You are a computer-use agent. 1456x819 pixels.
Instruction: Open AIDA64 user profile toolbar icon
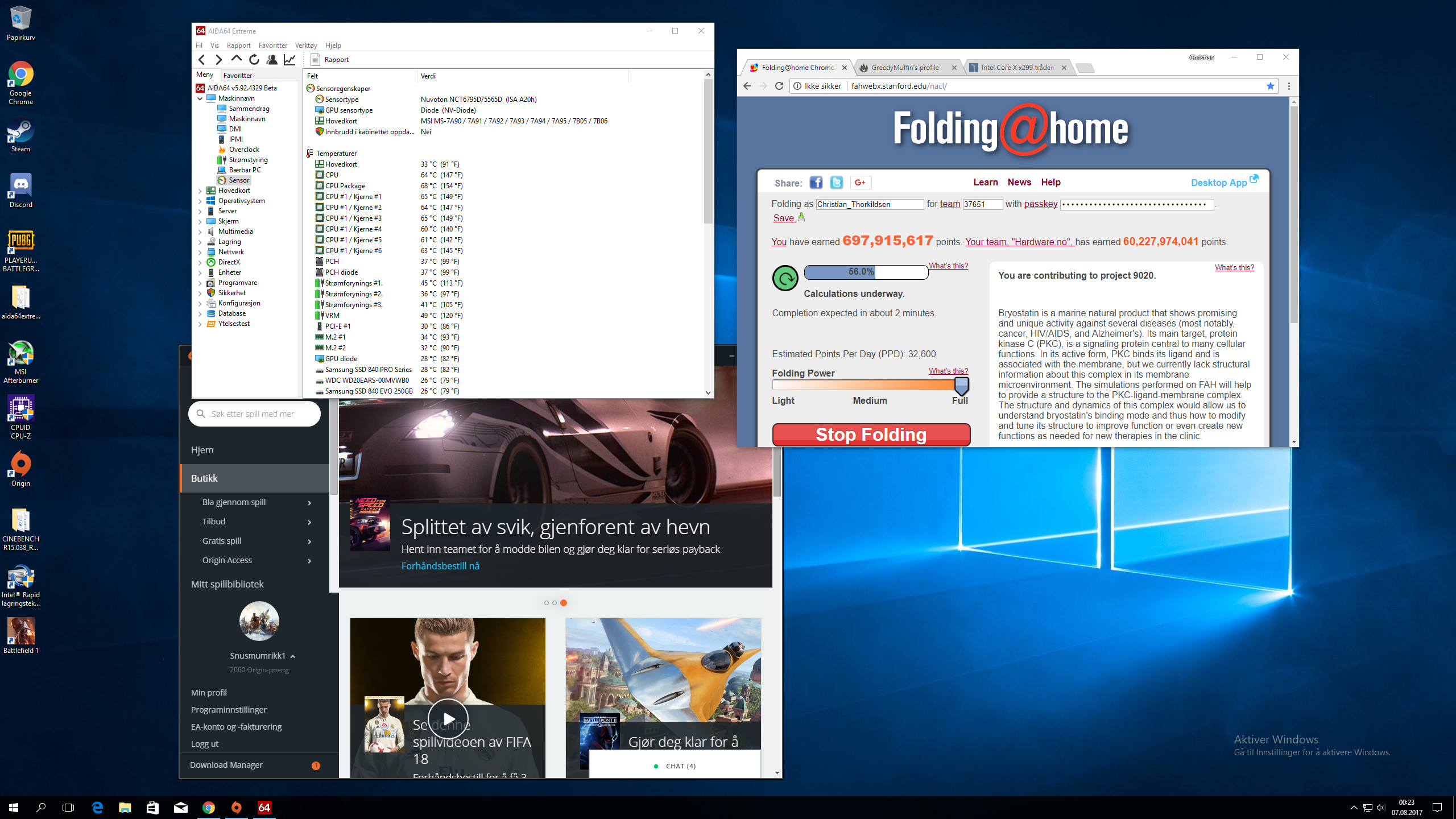(272, 59)
